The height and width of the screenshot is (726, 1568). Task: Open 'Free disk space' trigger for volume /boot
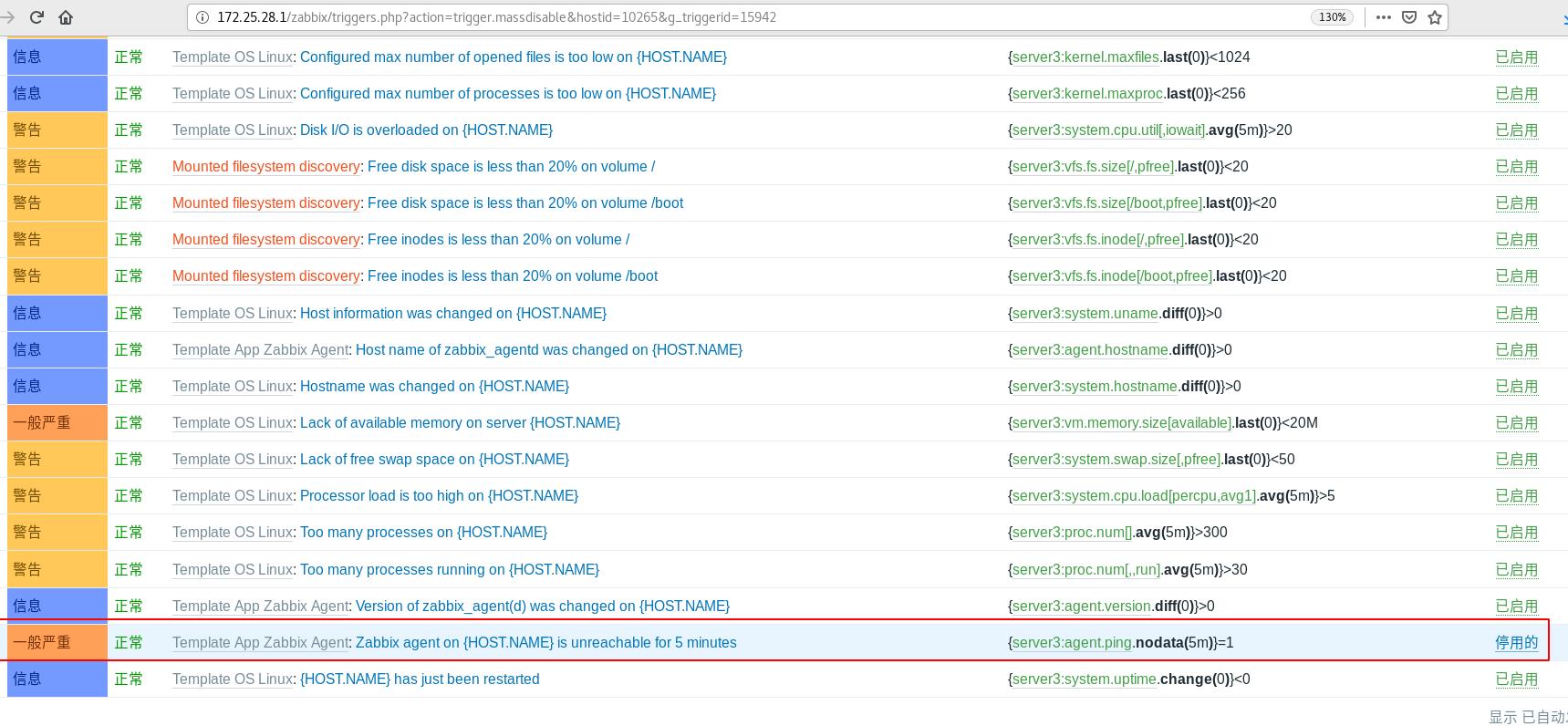[x=525, y=202]
